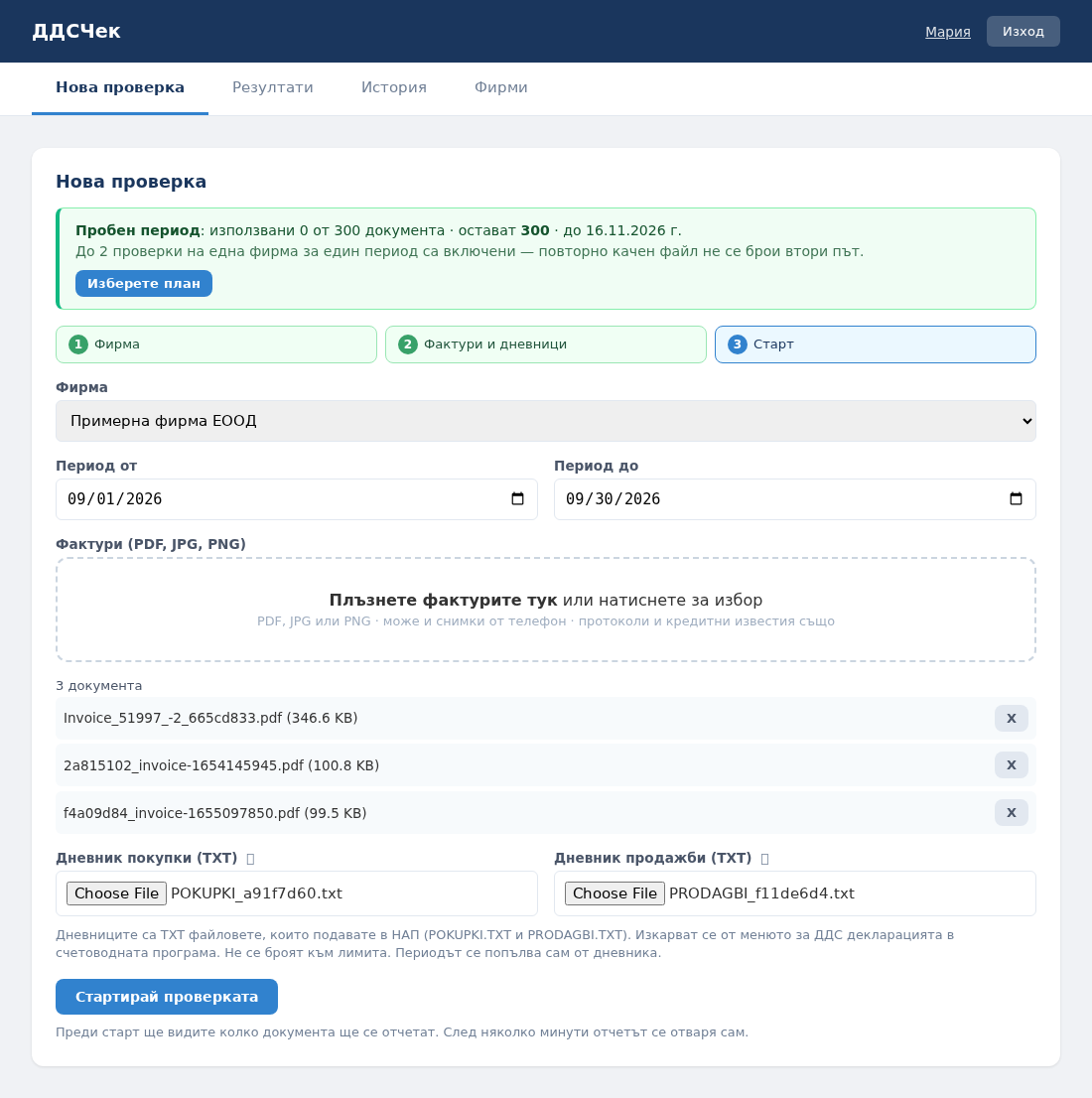Click step 3 circle for Старт
1092x1098 pixels.
click(x=737, y=344)
